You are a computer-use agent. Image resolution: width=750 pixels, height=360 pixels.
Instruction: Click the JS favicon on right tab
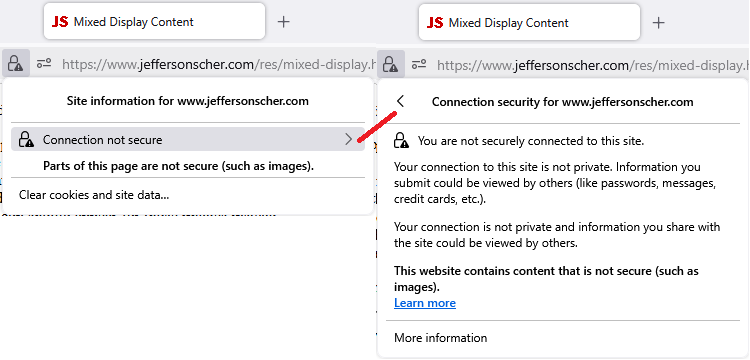click(x=435, y=22)
